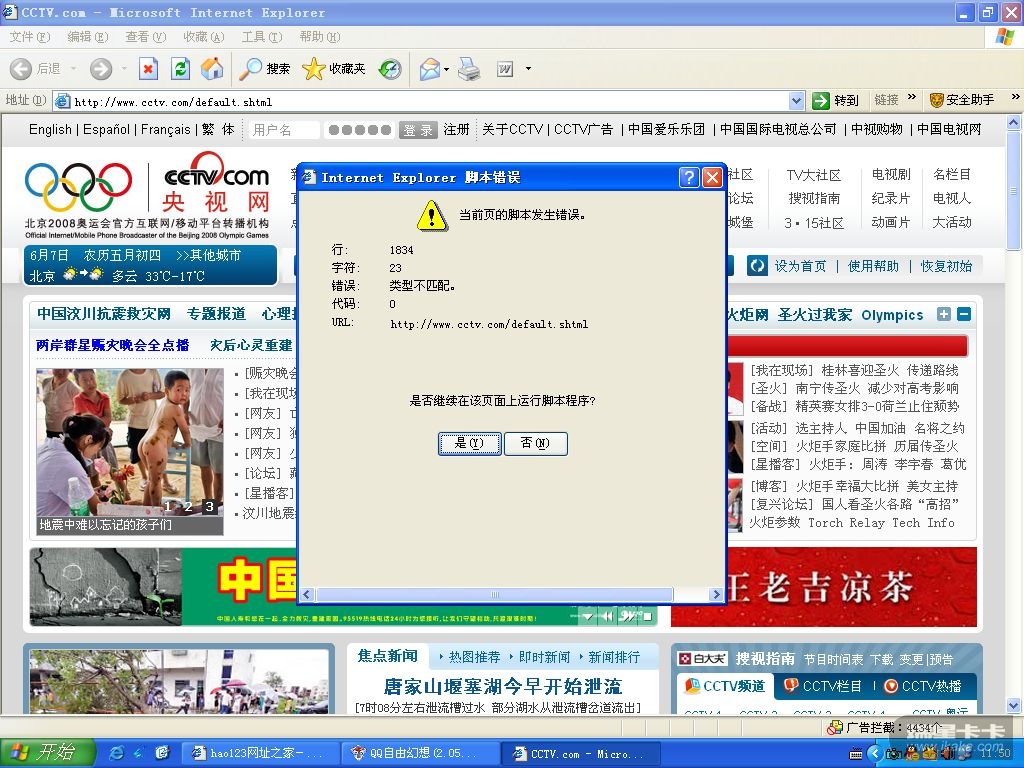Expand the chevron beside 安全助手
Image resolution: width=1024 pixels, height=768 pixels.
tap(1016, 97)
